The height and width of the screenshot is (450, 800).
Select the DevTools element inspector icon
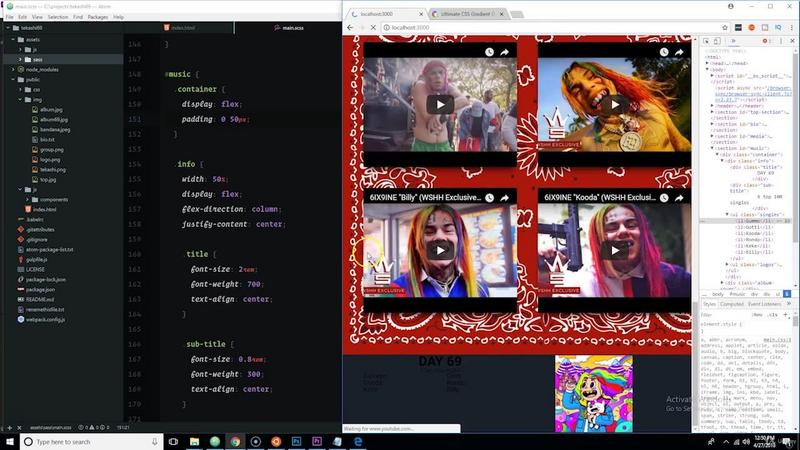[x=706, y=41]
